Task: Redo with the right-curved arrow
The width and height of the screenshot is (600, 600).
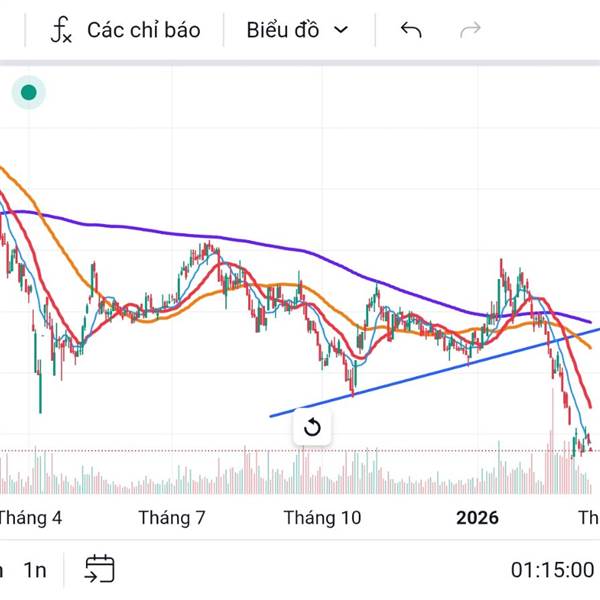Action: click(x=469, y=30)
